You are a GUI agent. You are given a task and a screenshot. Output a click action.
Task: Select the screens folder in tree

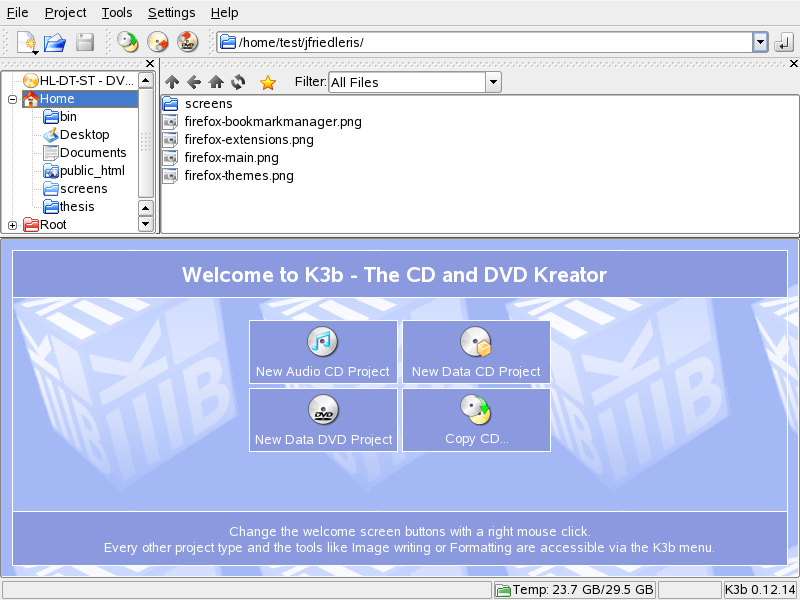coord(75,189)
